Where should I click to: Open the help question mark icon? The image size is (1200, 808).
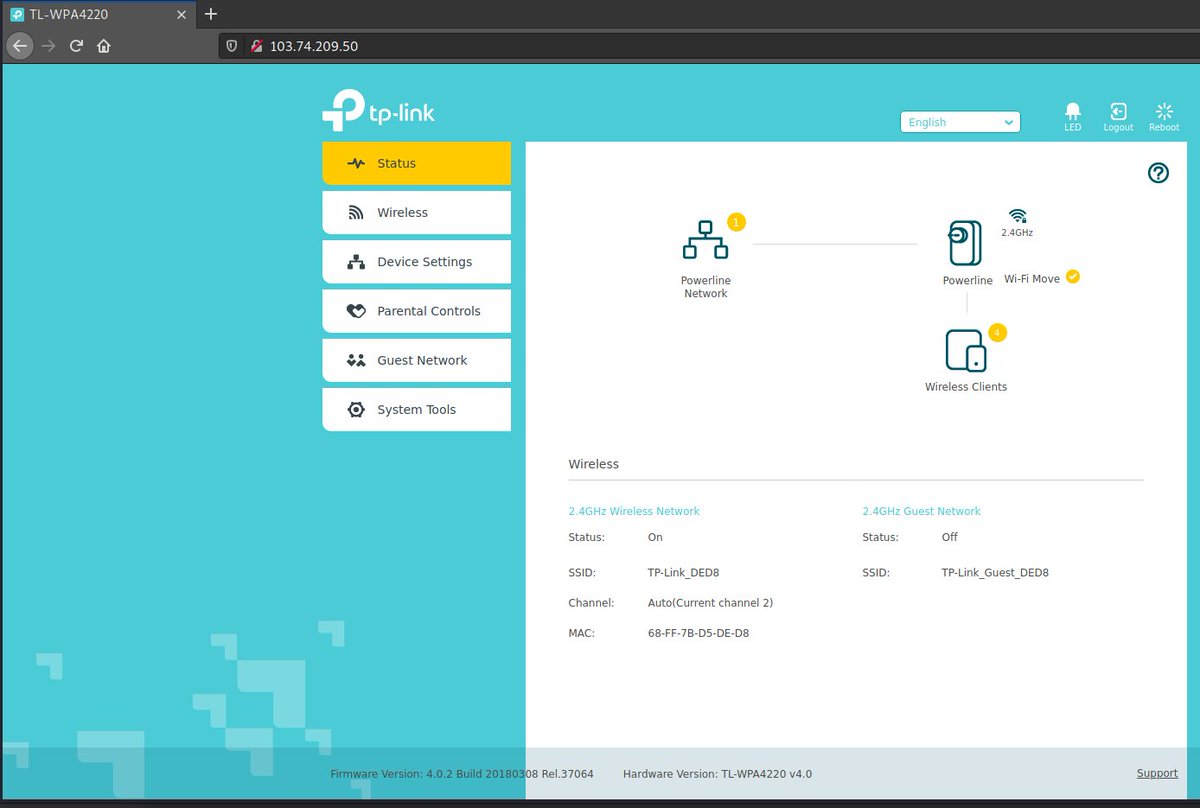coord(1158,173)
